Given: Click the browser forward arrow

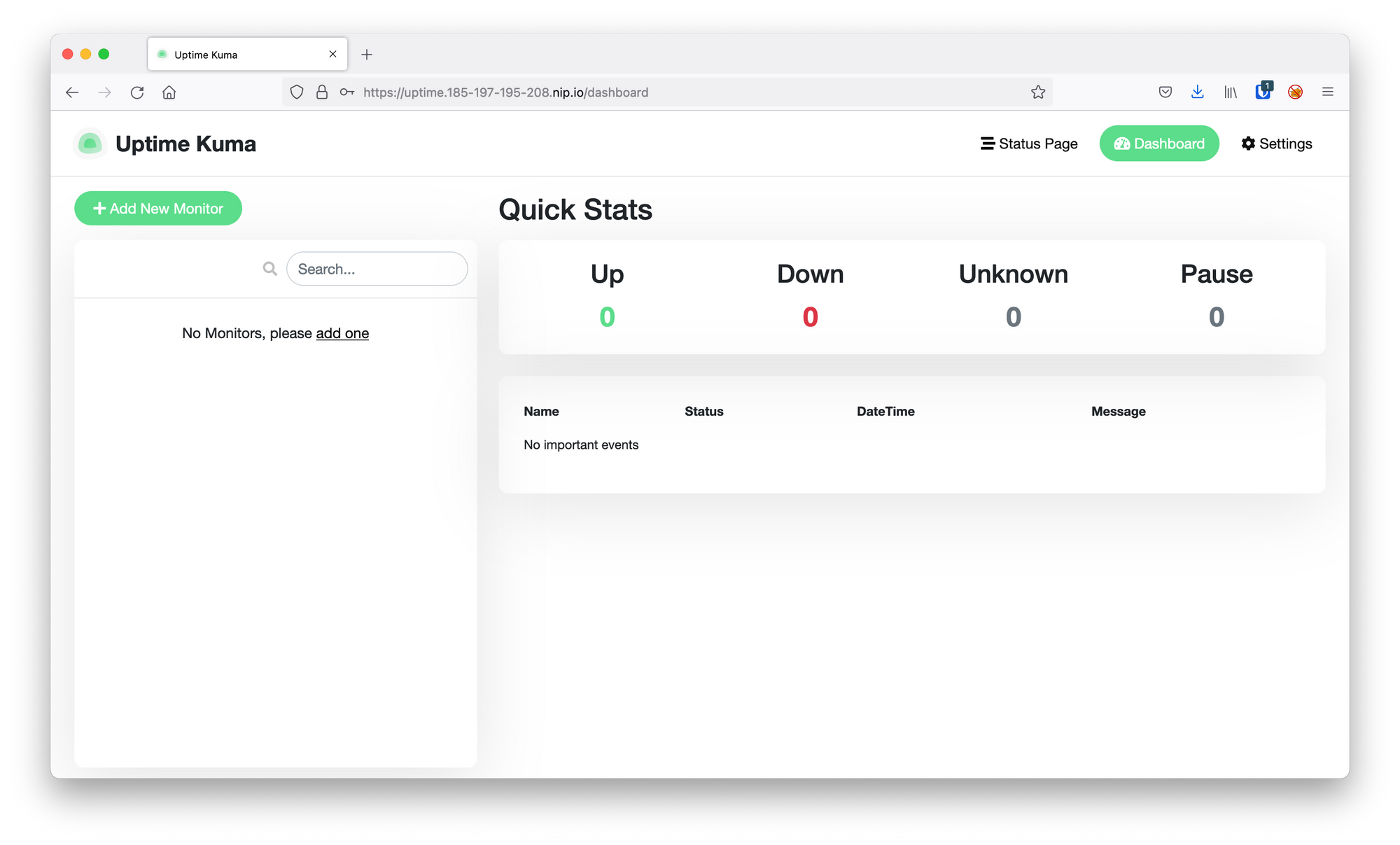Looking at the screenshot, I should [105, 92].
